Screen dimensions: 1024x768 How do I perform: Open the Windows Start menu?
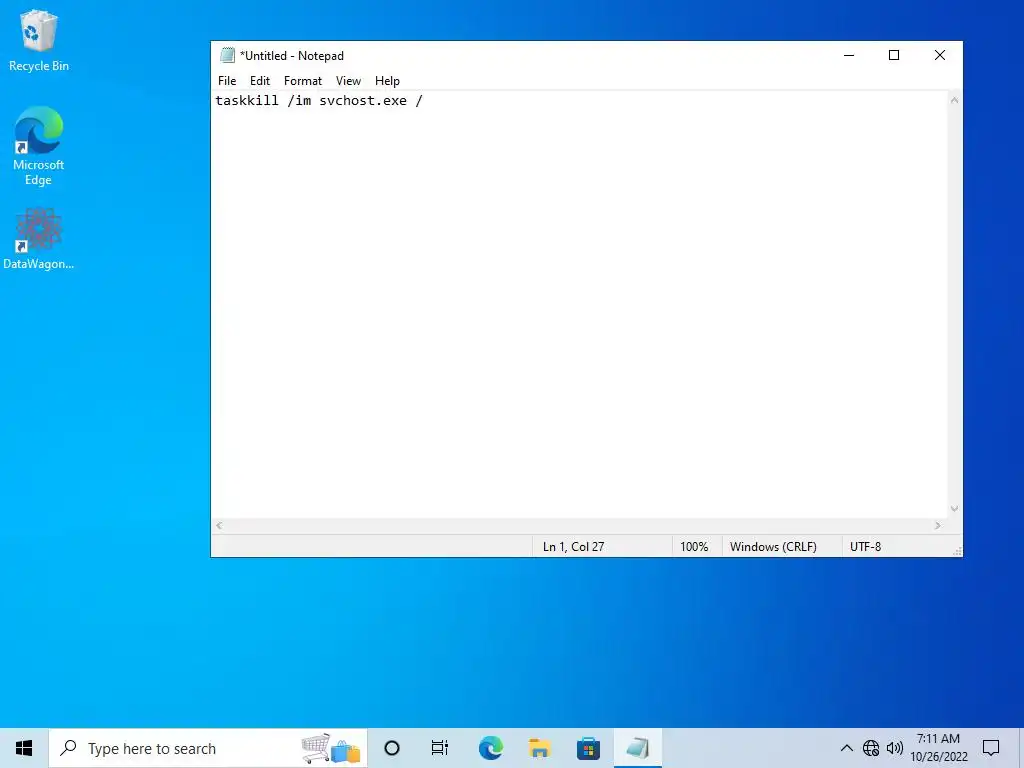click(x=24, y=748)
